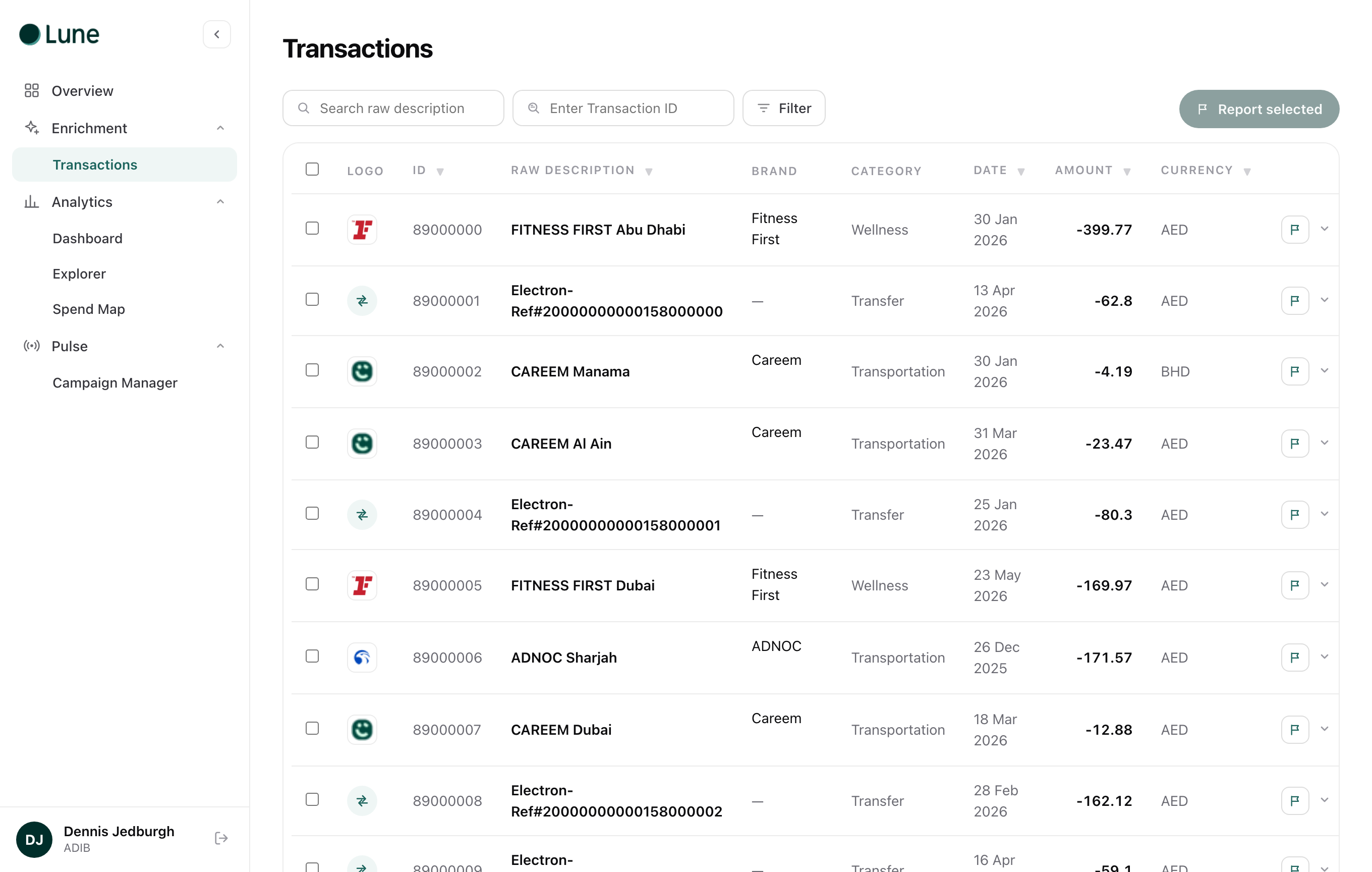Viewport: 1372px width, 872px height.
Task: Flag transaction 89000008
Action: point(1294,800)
